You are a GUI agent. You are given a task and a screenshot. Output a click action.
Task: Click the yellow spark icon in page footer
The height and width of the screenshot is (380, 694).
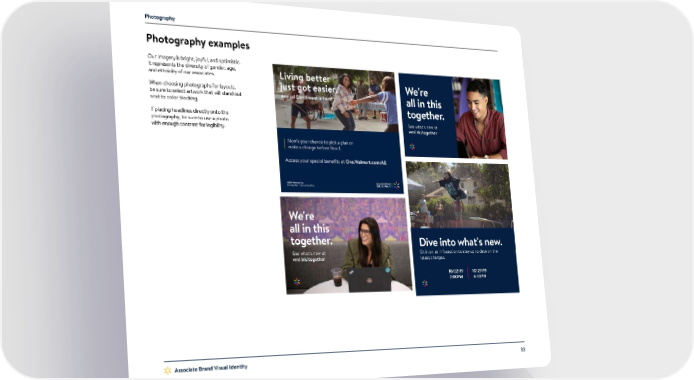pos(167,370)
